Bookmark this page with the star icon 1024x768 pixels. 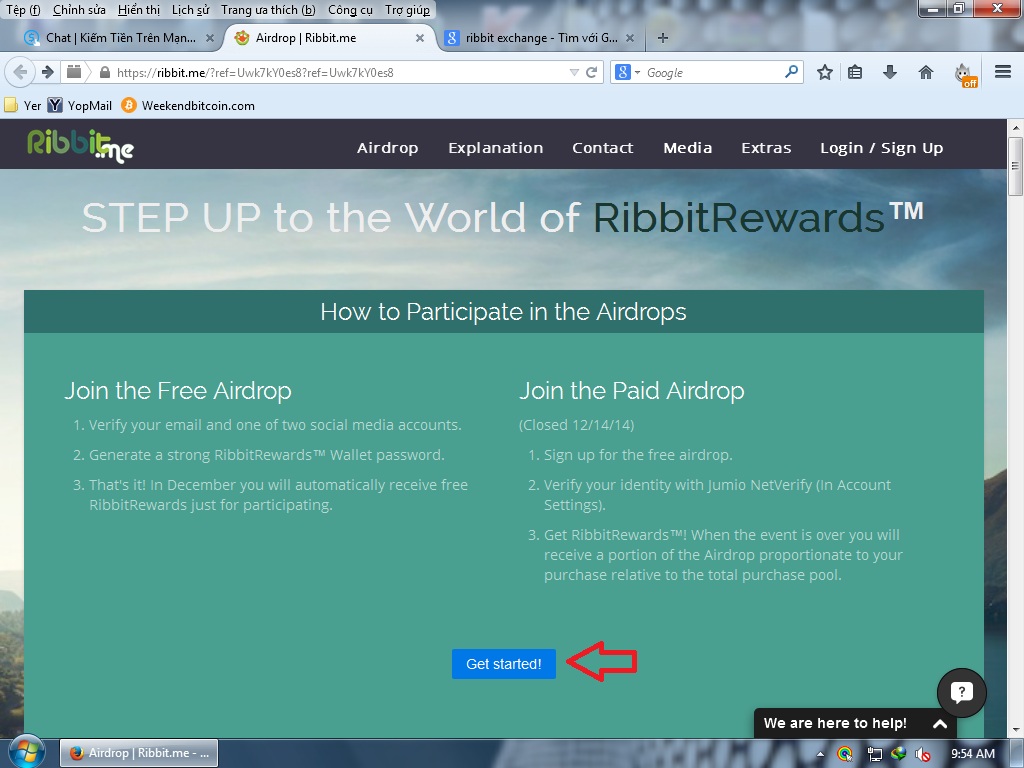point(825,72)
